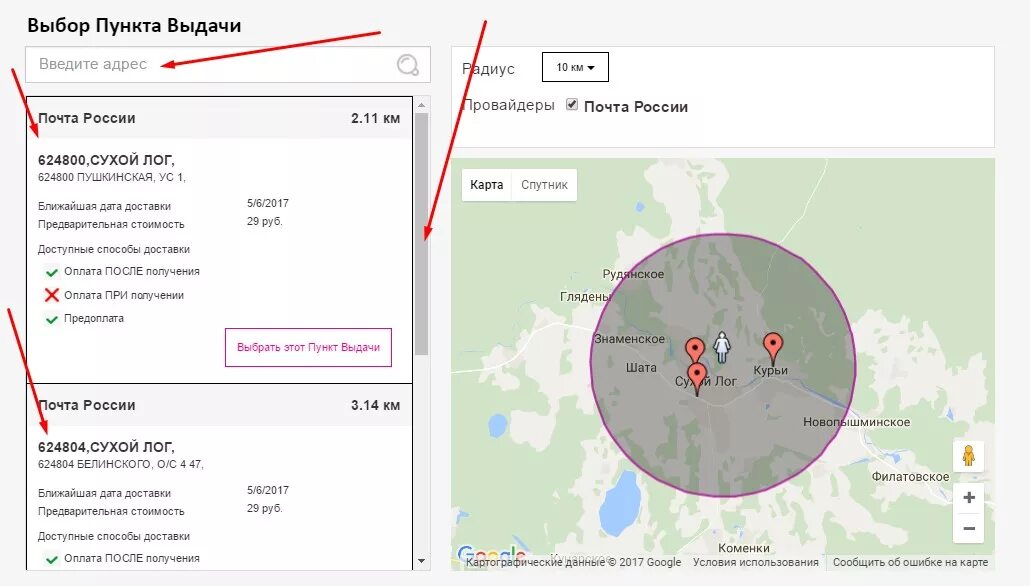This screenshot has width=1030, height=586.
Task: Click the map zoom in plus button
Action: click(x=969, y=497)
